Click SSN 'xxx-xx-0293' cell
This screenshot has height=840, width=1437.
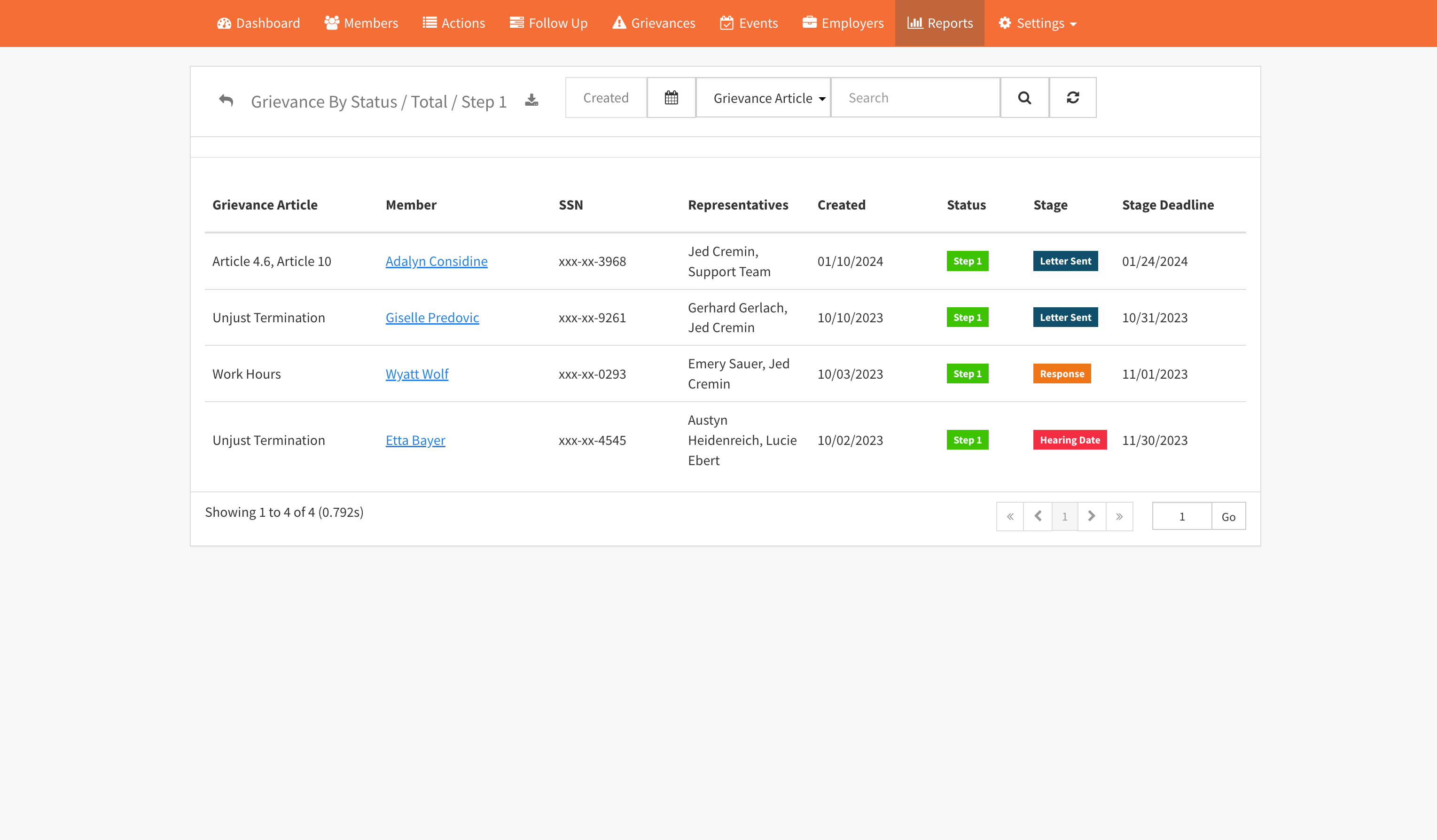click(592, 374)
